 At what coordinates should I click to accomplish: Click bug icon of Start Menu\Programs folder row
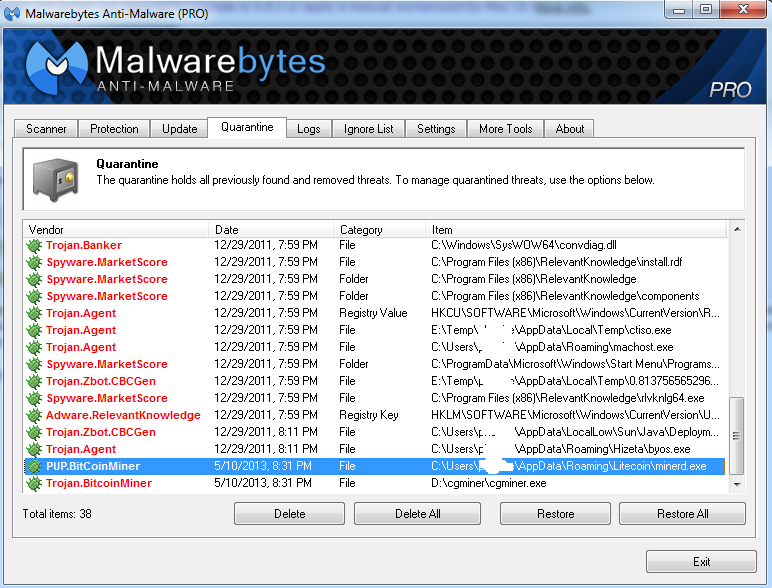pos(34,364)
